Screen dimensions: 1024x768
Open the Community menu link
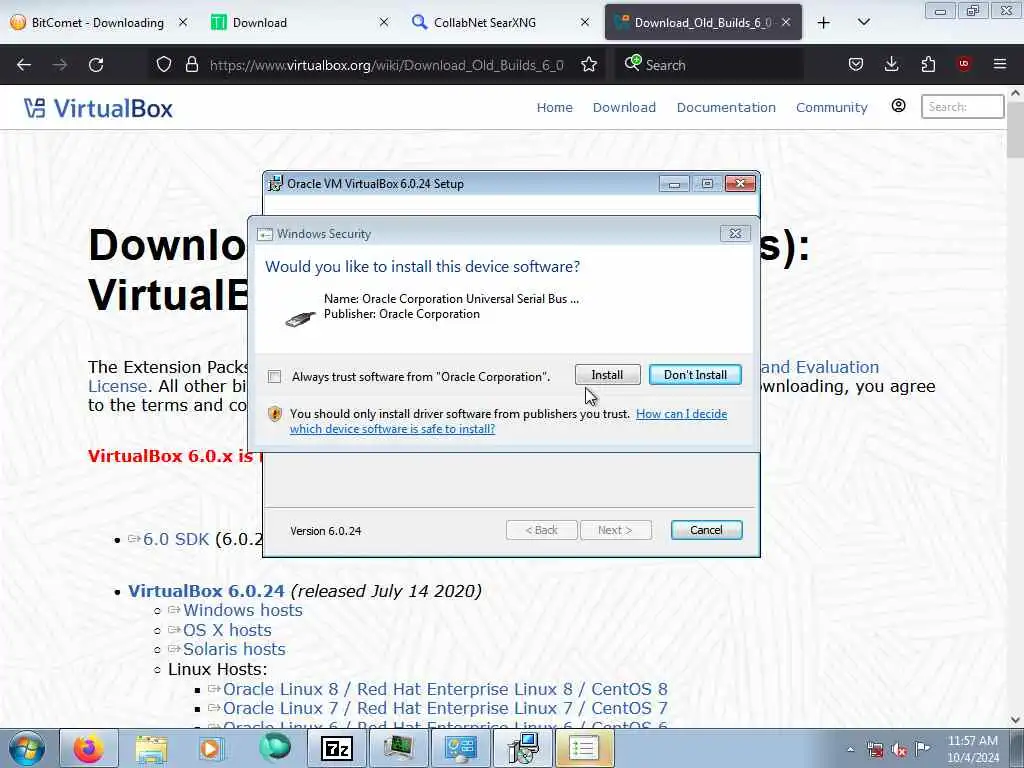click(831, 107)
